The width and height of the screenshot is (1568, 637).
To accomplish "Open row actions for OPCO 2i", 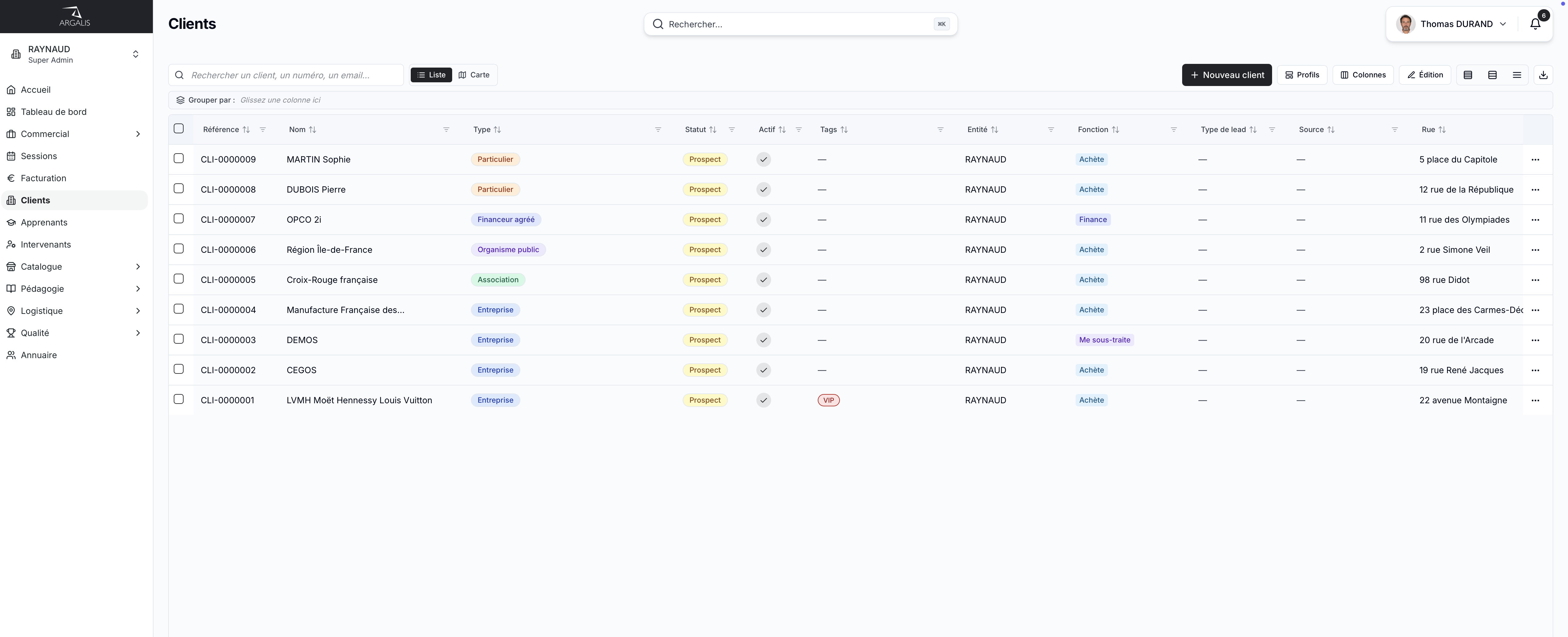I will pyautogui.click(x=1535, y=220).
